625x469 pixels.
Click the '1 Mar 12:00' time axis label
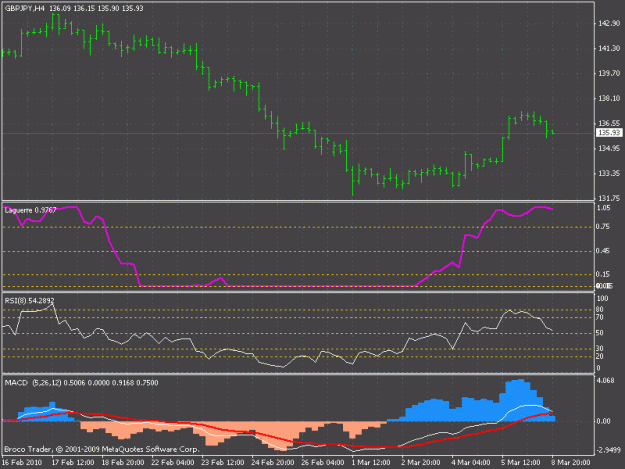click(371, 463)
